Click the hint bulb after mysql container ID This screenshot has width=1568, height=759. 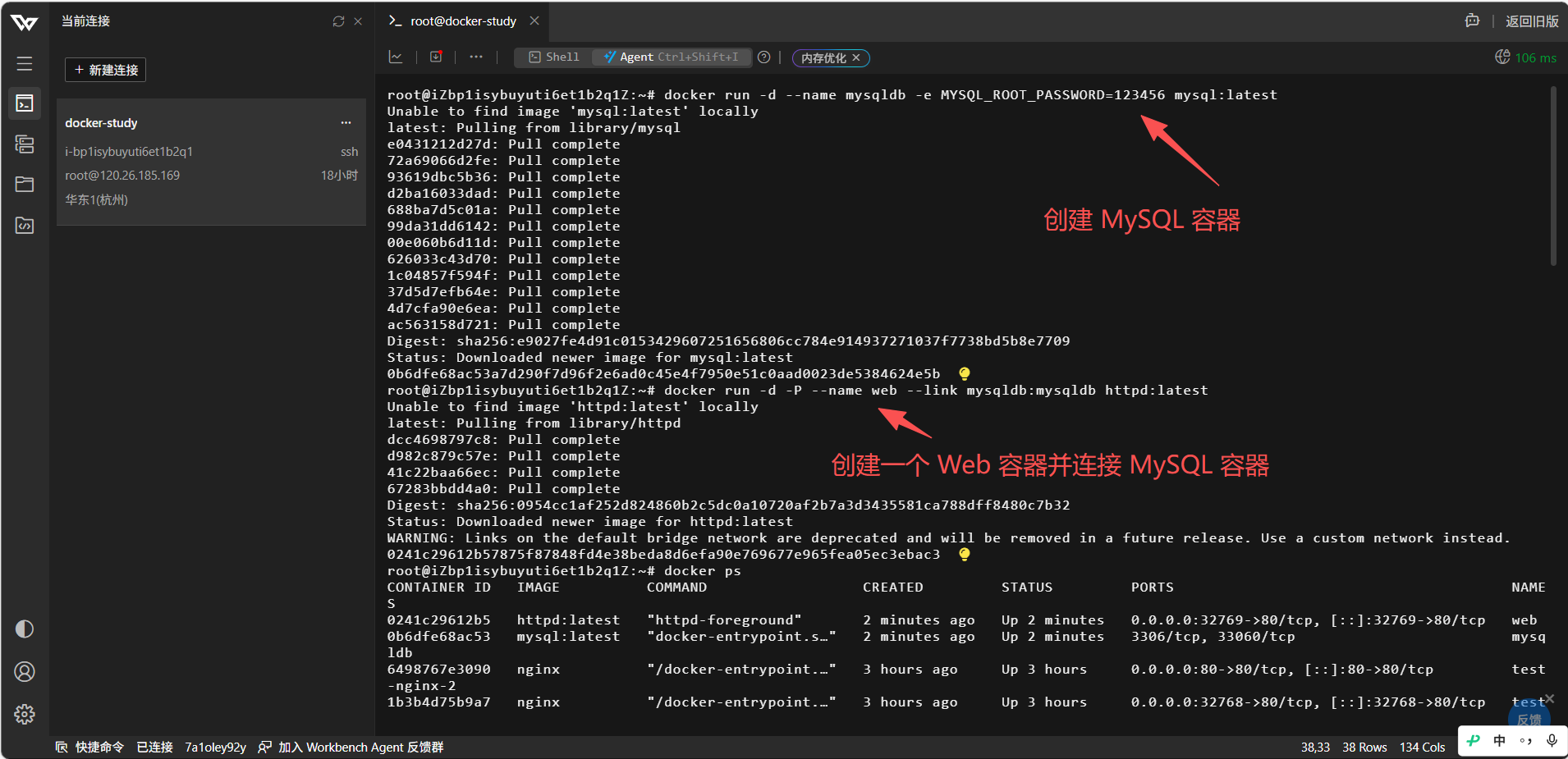coord(965,373)
